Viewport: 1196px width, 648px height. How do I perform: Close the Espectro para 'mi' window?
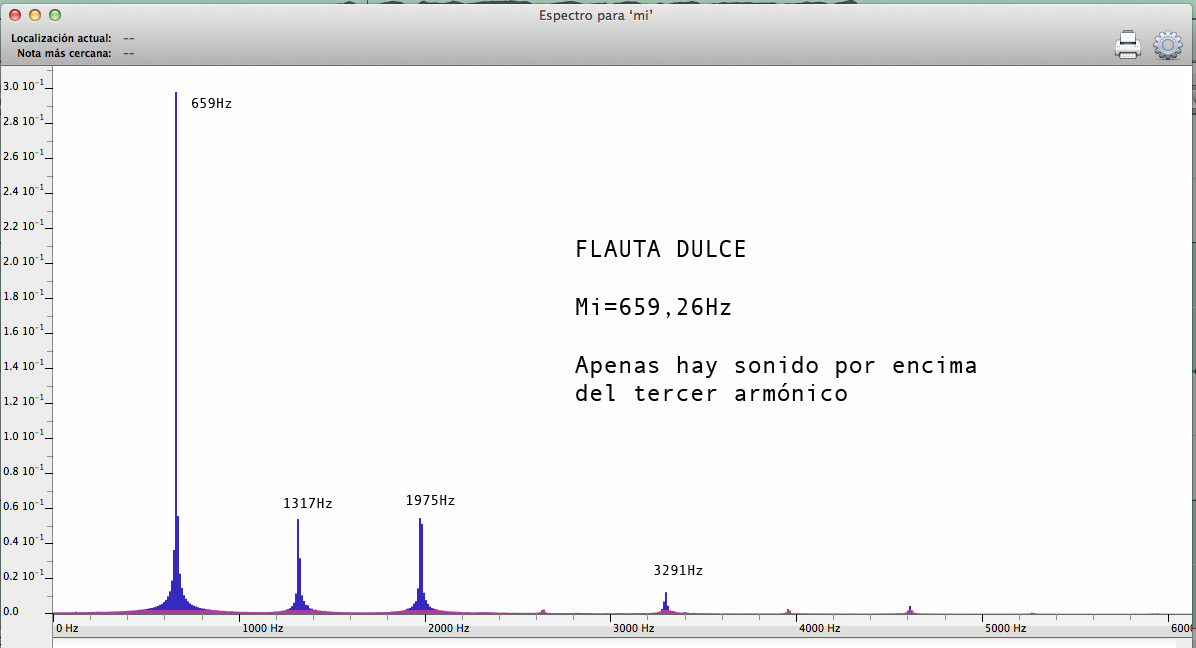tap(13, 15)
